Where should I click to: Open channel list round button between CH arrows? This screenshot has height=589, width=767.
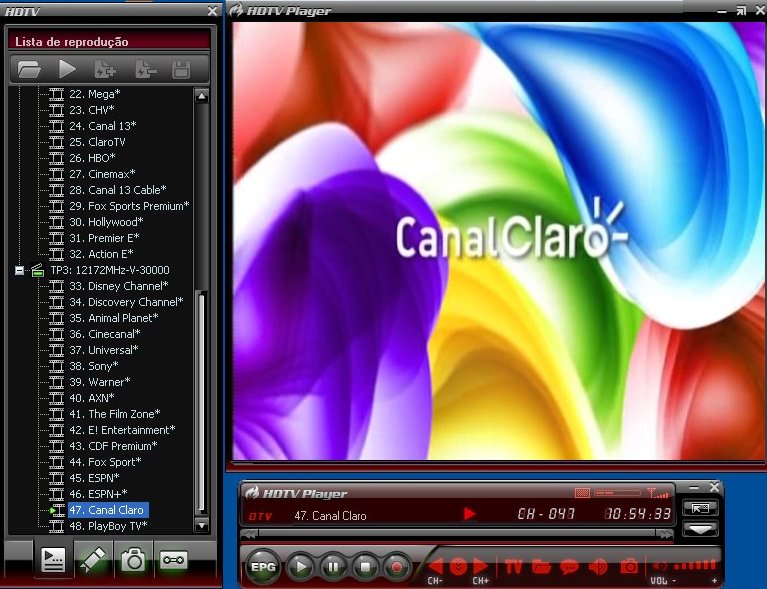[x=458, y=566]
